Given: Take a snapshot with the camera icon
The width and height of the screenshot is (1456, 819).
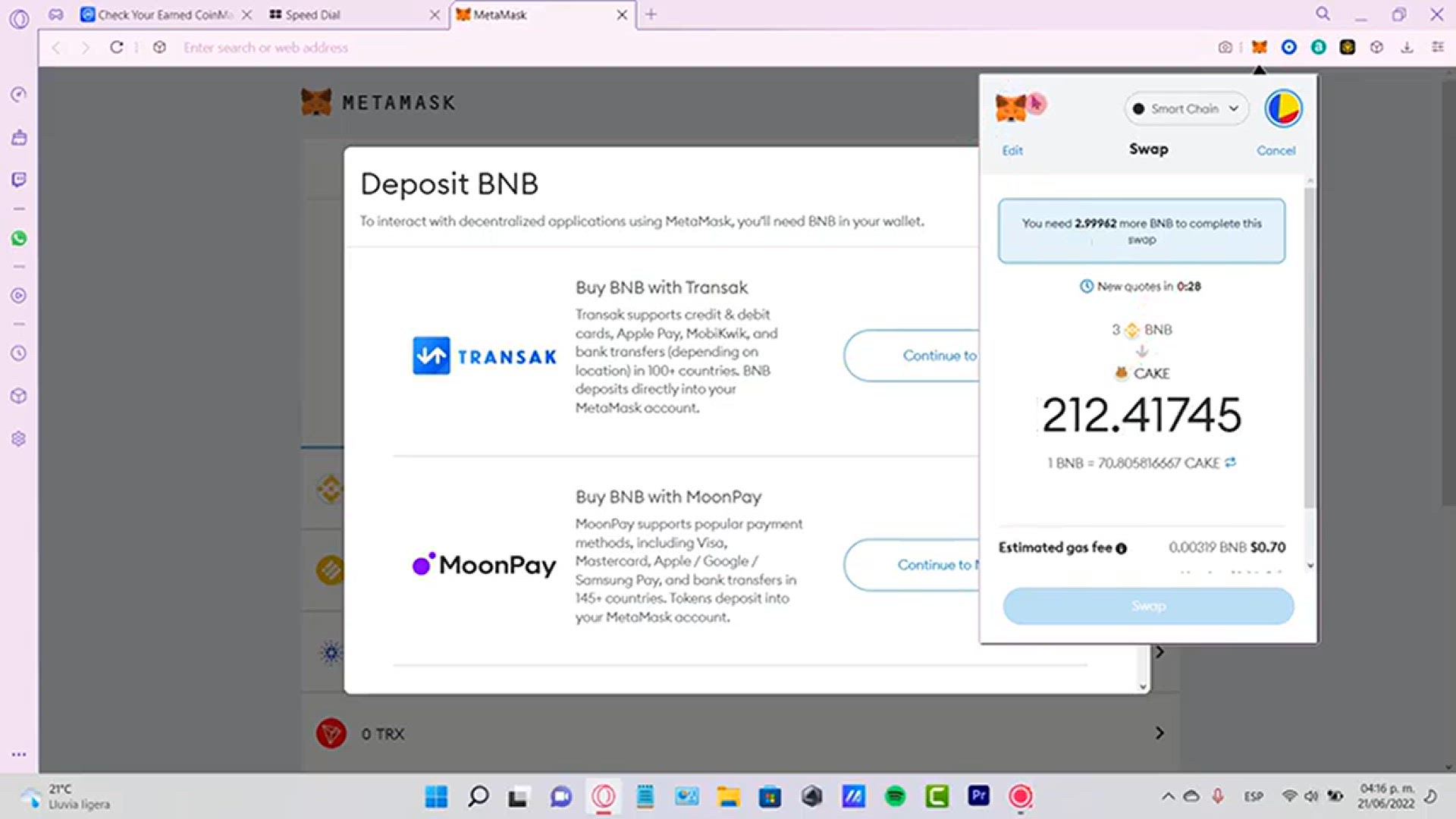Looking at the screenshot, I should coord(1225,47).
